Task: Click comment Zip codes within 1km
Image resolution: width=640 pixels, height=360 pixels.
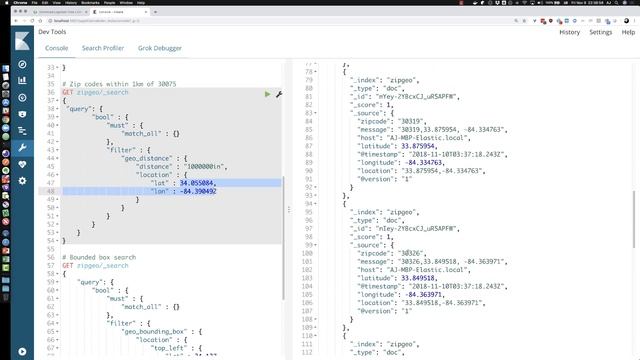Action: (119, 84)
